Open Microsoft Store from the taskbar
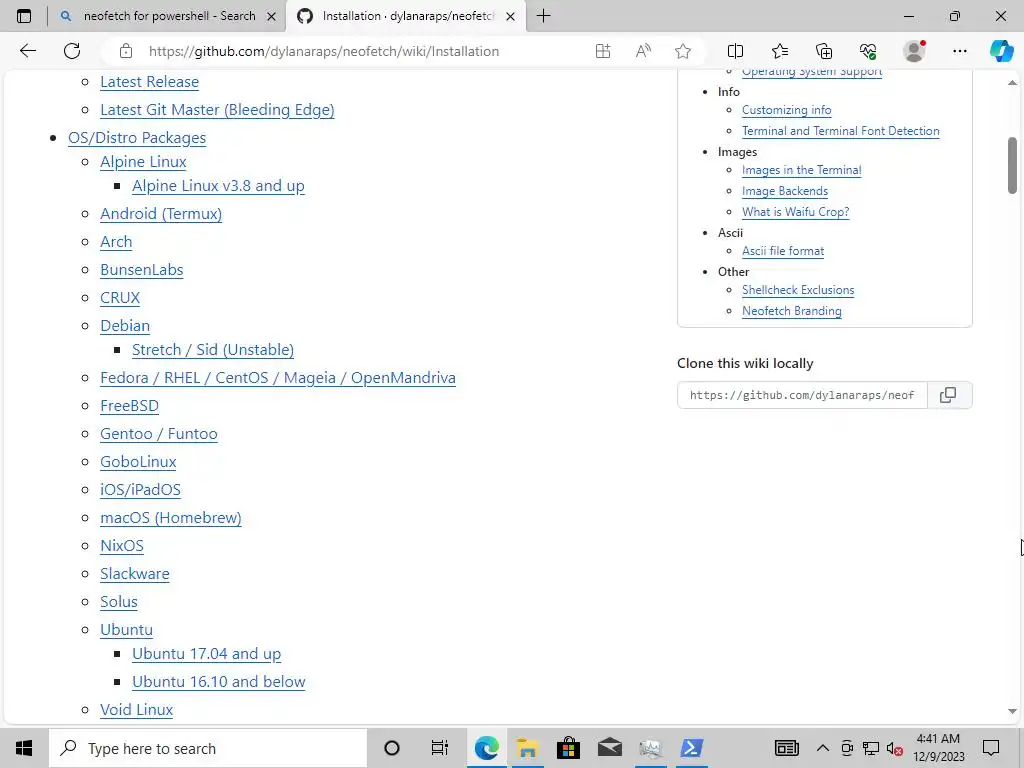The width and height of the screenshot is (1024, 768). [569, 748]
